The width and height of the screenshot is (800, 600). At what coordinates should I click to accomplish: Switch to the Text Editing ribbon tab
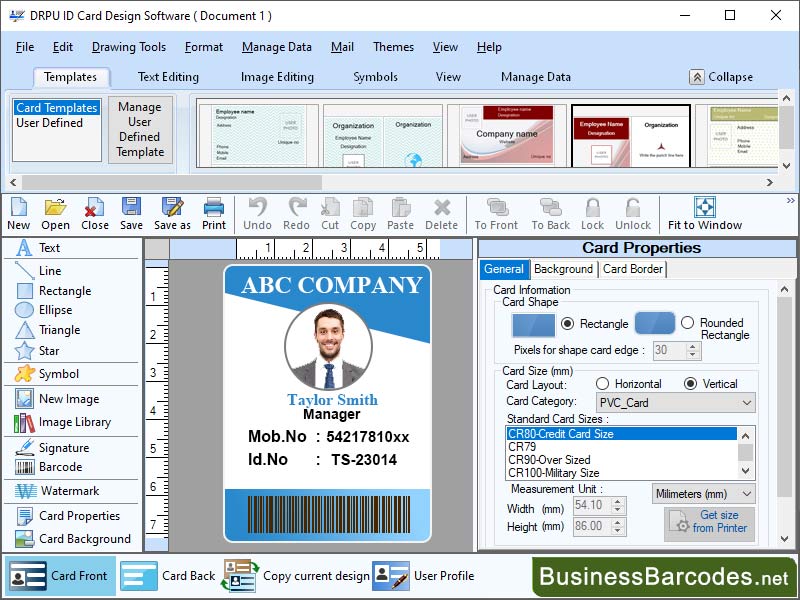point(168,77)
